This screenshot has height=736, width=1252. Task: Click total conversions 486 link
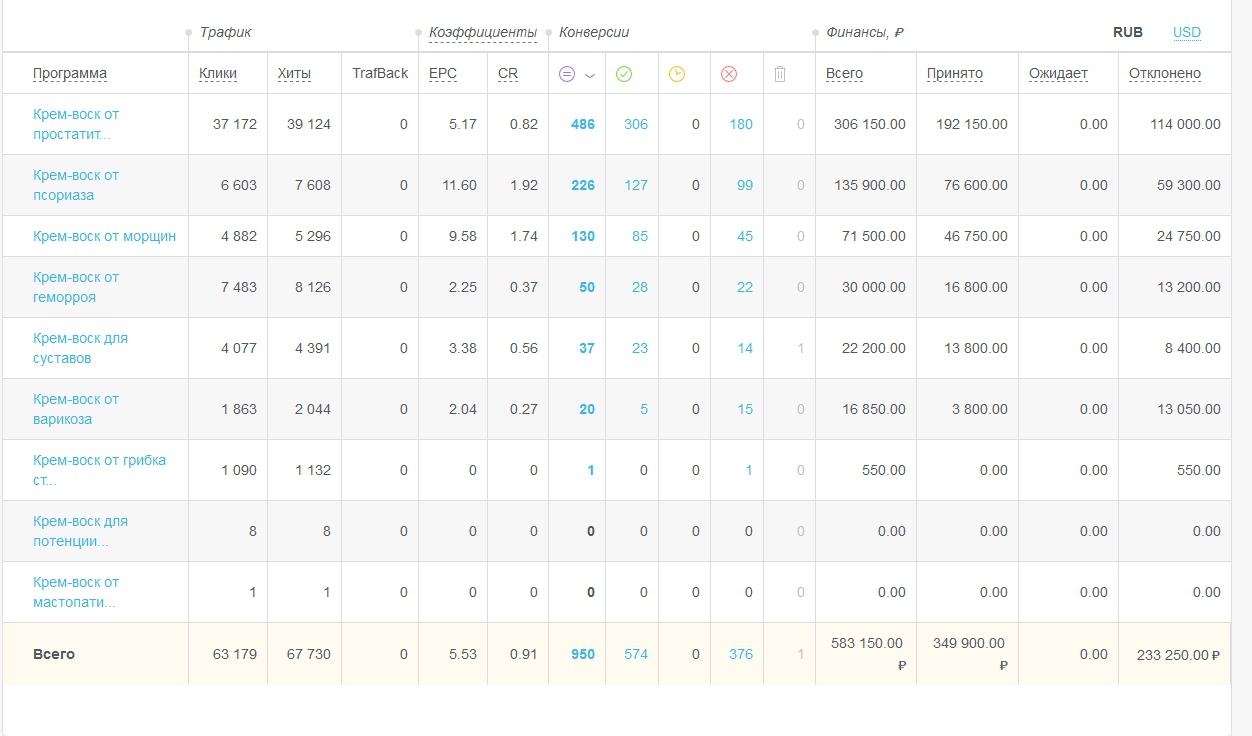pos(583,124)
